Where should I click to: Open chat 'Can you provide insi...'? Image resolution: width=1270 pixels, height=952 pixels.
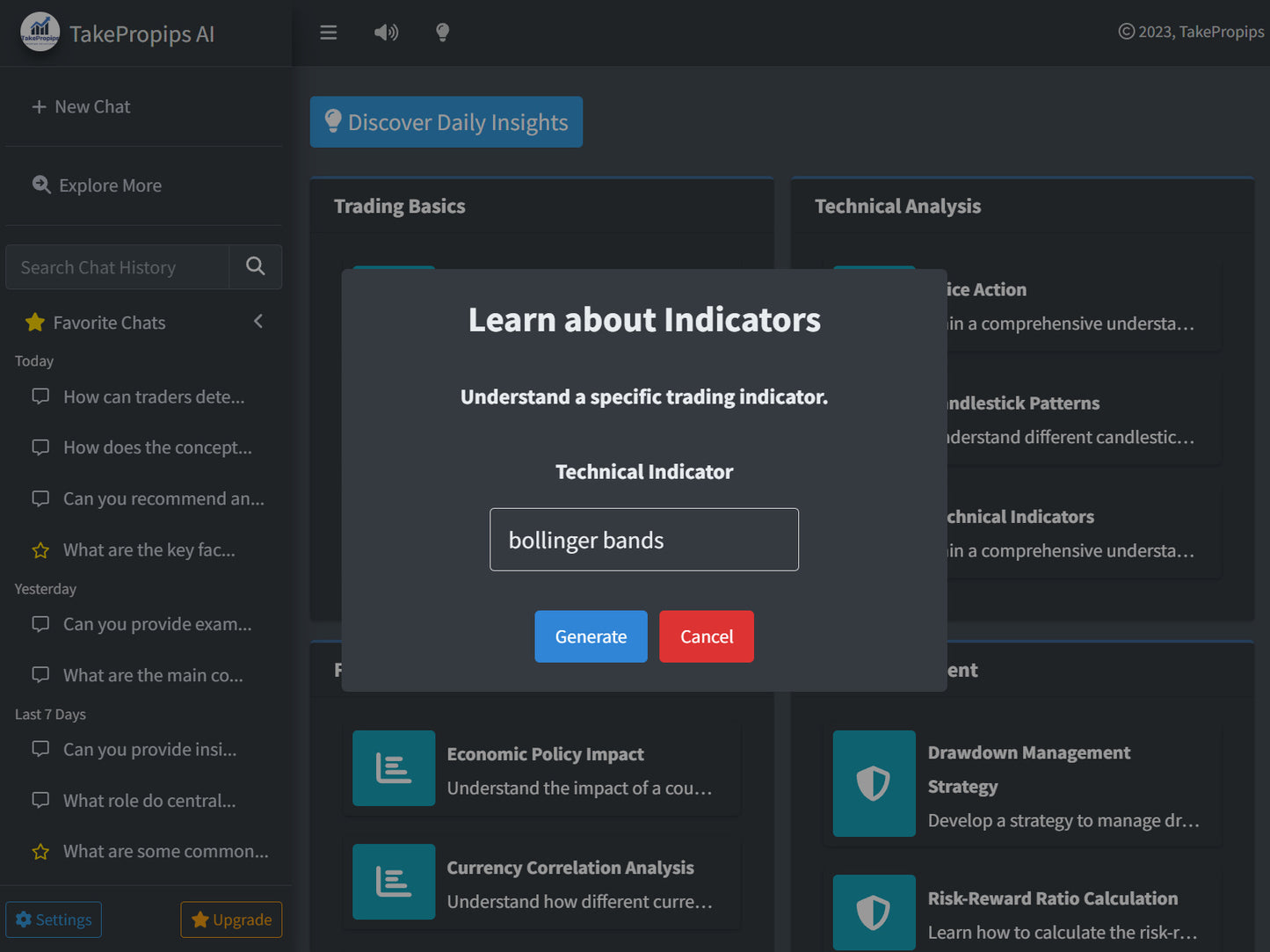click(x=149, y=750)
